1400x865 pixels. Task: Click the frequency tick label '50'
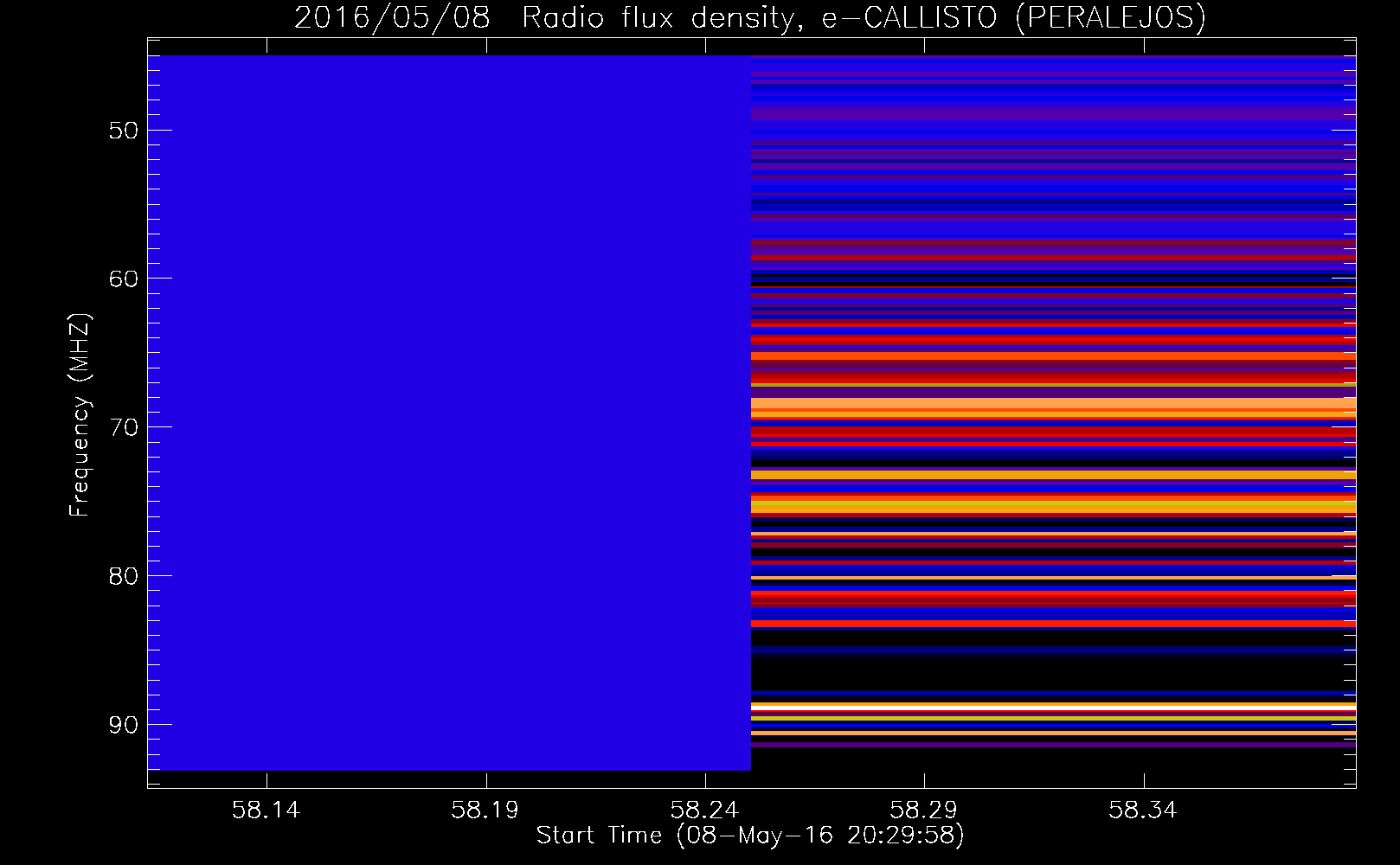(124, 131)
